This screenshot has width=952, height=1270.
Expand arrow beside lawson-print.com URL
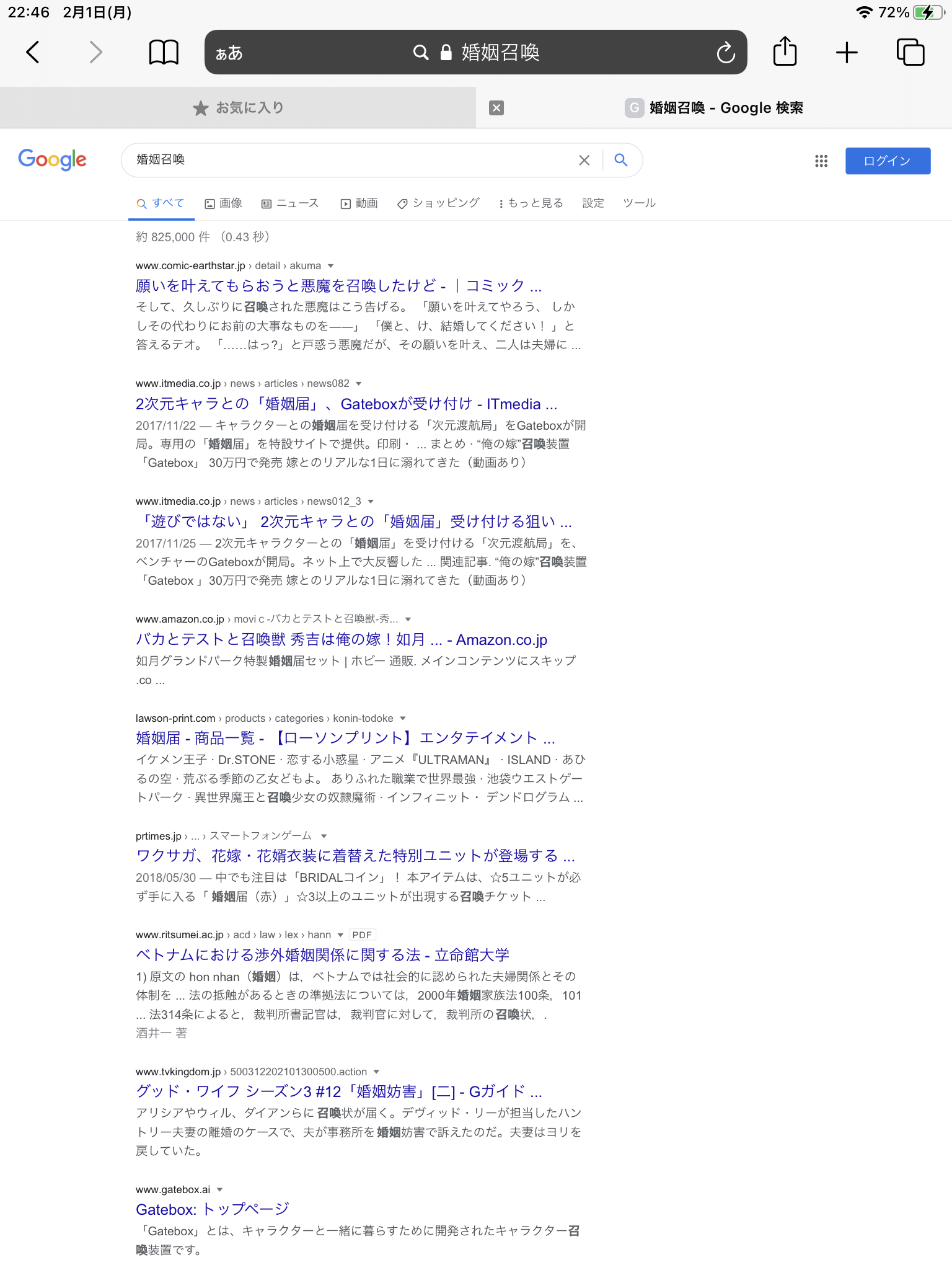coord(403,719)
